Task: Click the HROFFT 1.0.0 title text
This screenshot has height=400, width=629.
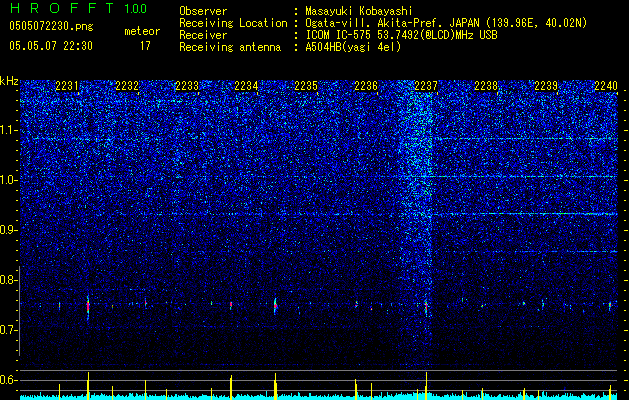Action: pyautogui.click(x=78, y=8)
